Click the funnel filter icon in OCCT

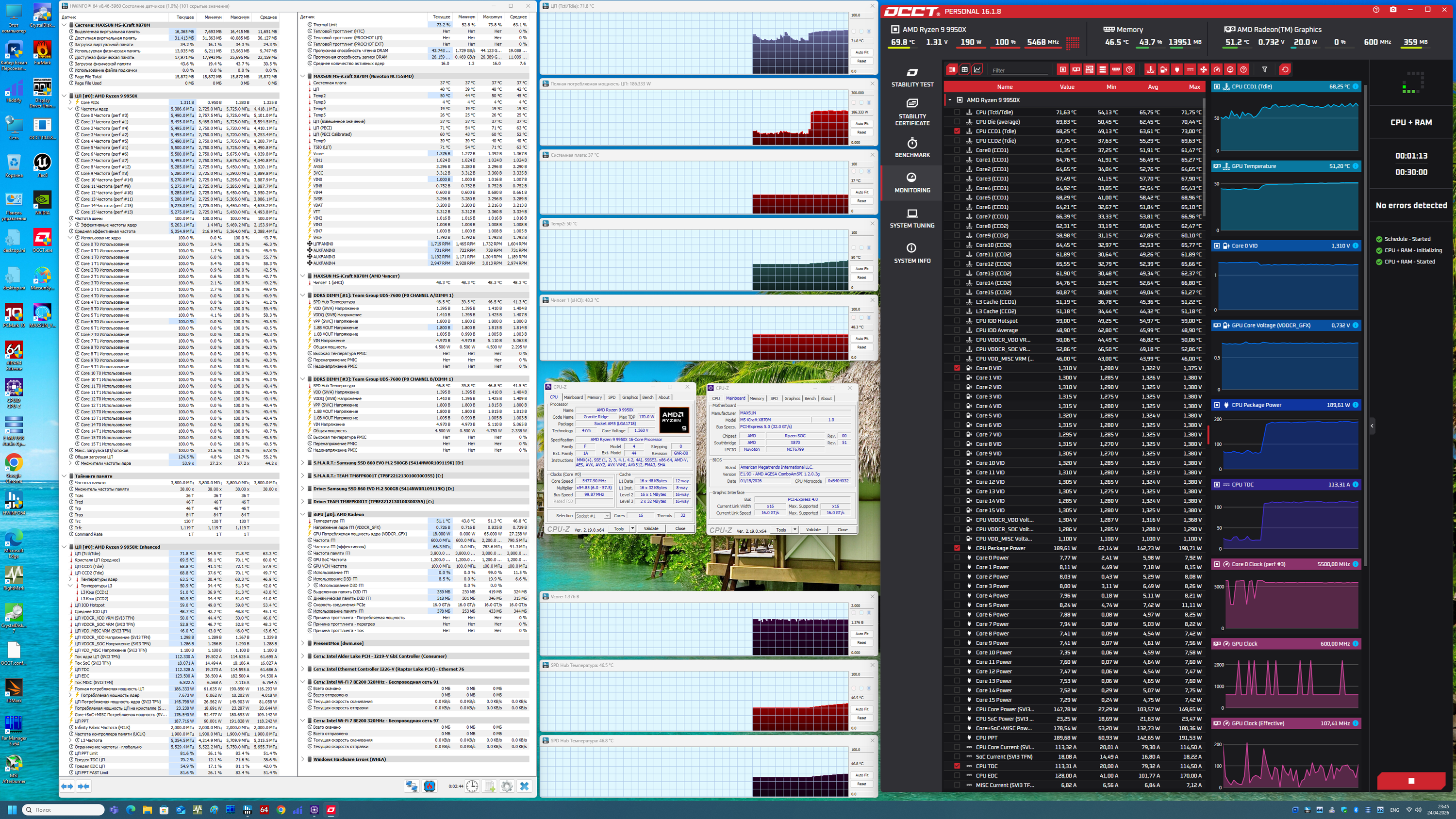(1265, 69)
